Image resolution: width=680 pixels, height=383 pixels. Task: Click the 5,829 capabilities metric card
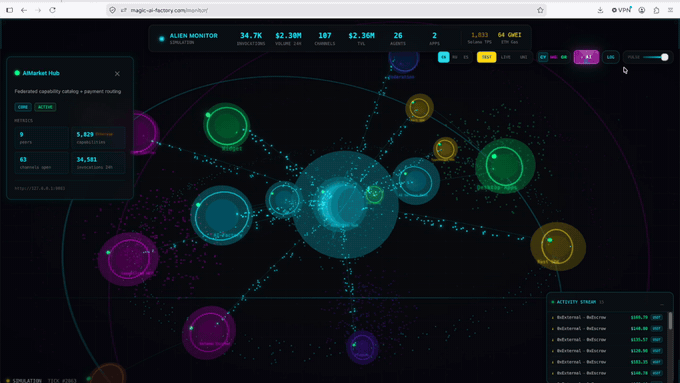(x=98, y=137)
